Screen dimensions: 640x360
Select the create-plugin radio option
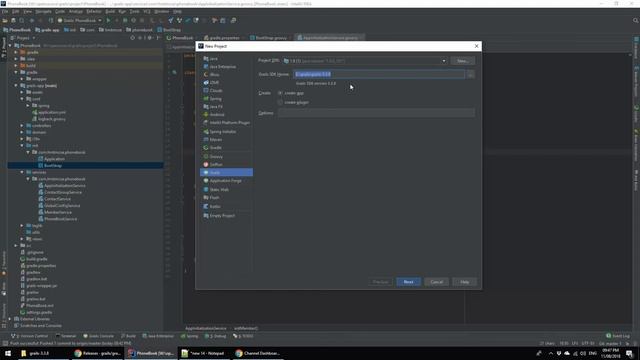(x=280, y=102)
